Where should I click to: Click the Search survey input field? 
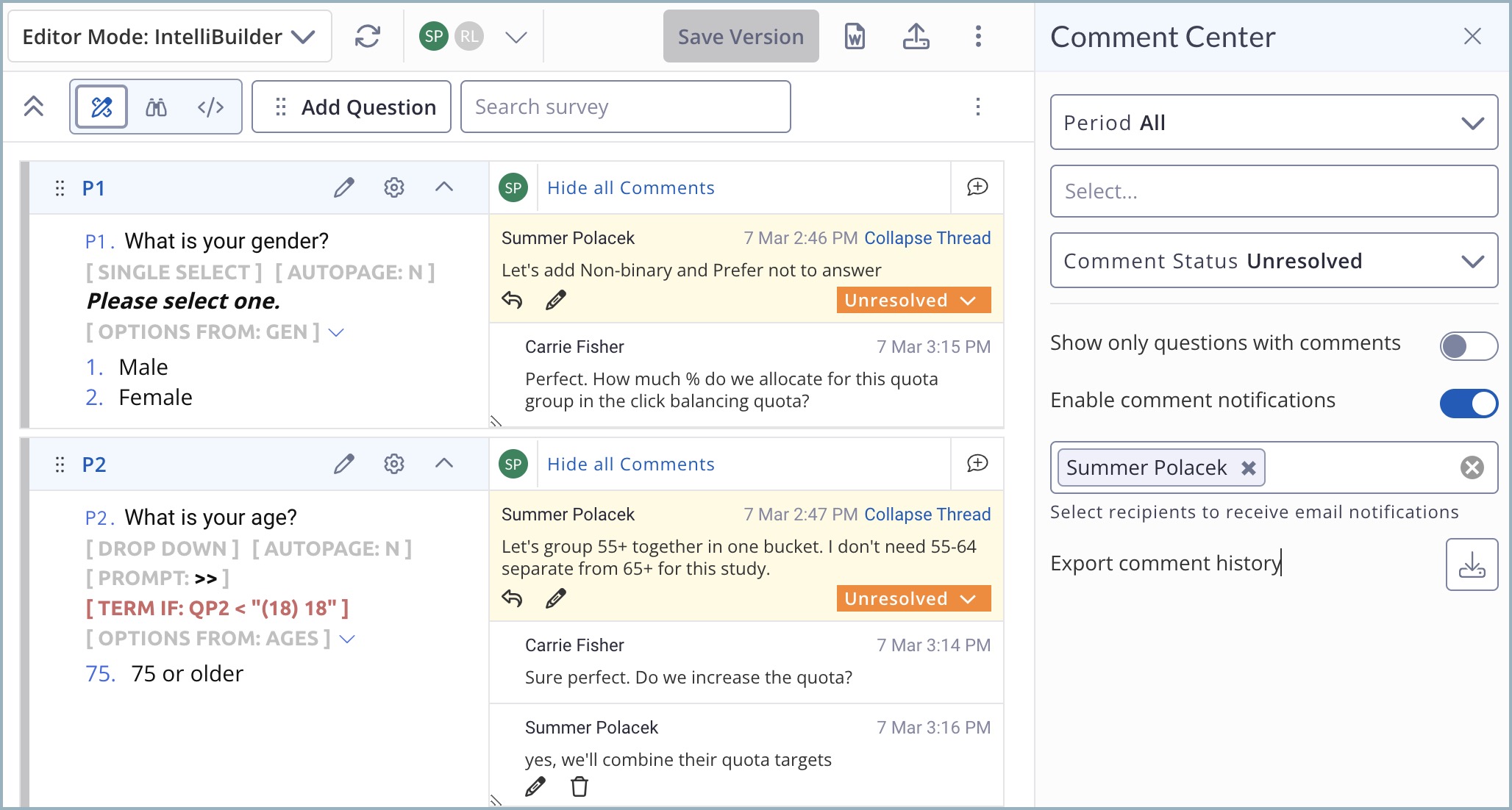click(625, 107)
